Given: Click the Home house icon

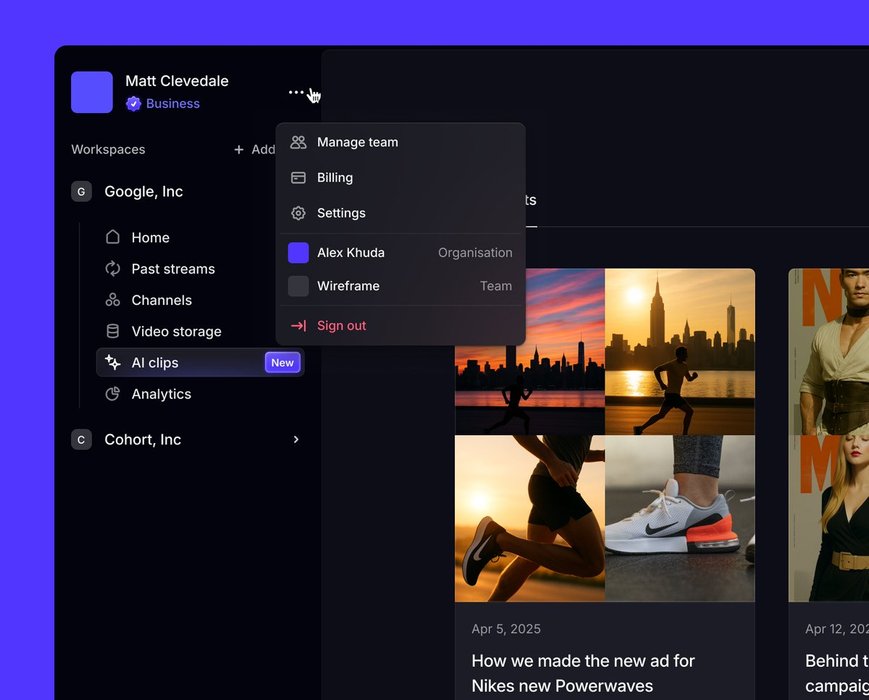Looking at the screenshot, I should point(113,237).
